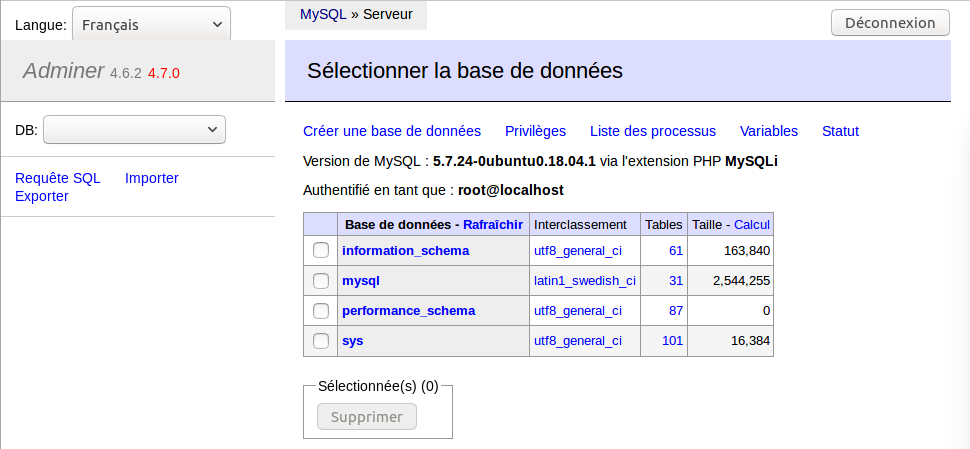The height and width of the screenshot is (449, 970).
Task: Click Calcul to compute sizes
Action: pos(752,224)
